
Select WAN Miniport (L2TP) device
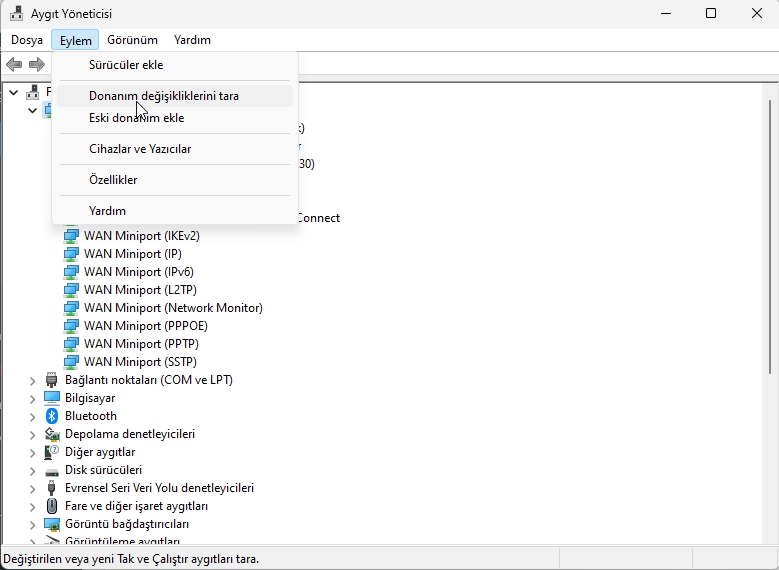pos(140,290)
